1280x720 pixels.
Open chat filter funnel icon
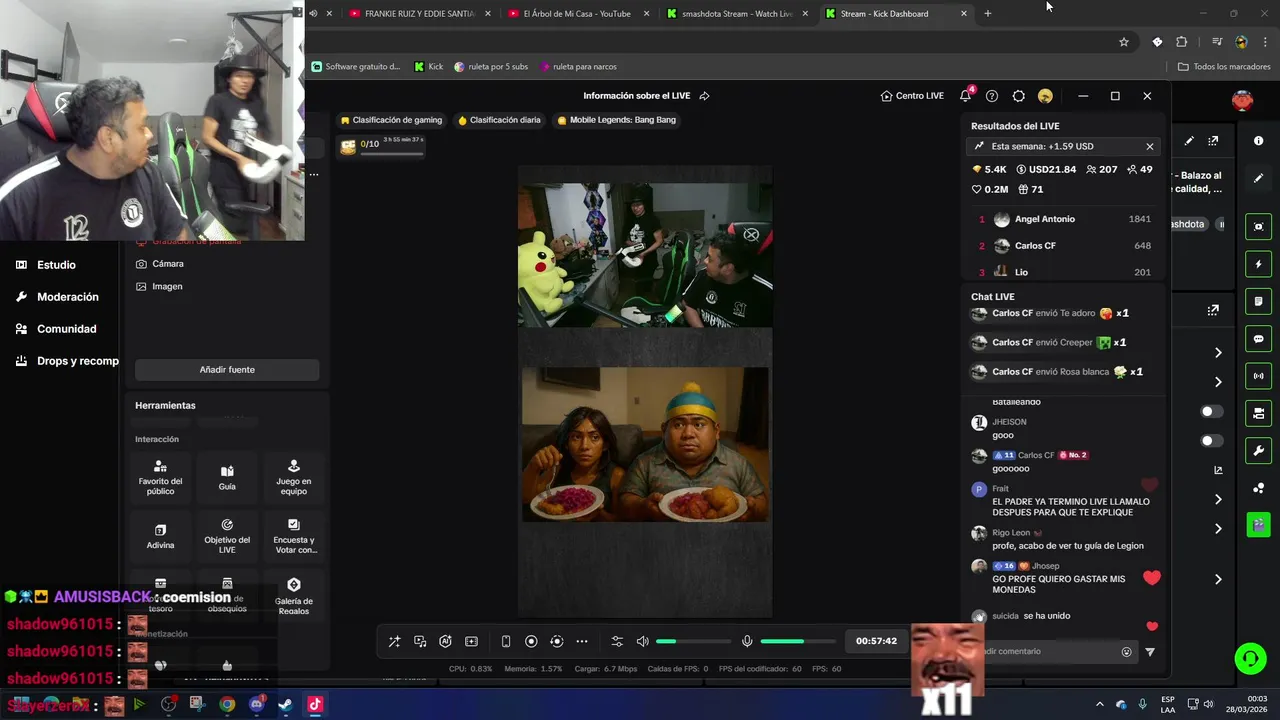[x=1150, y=652]
